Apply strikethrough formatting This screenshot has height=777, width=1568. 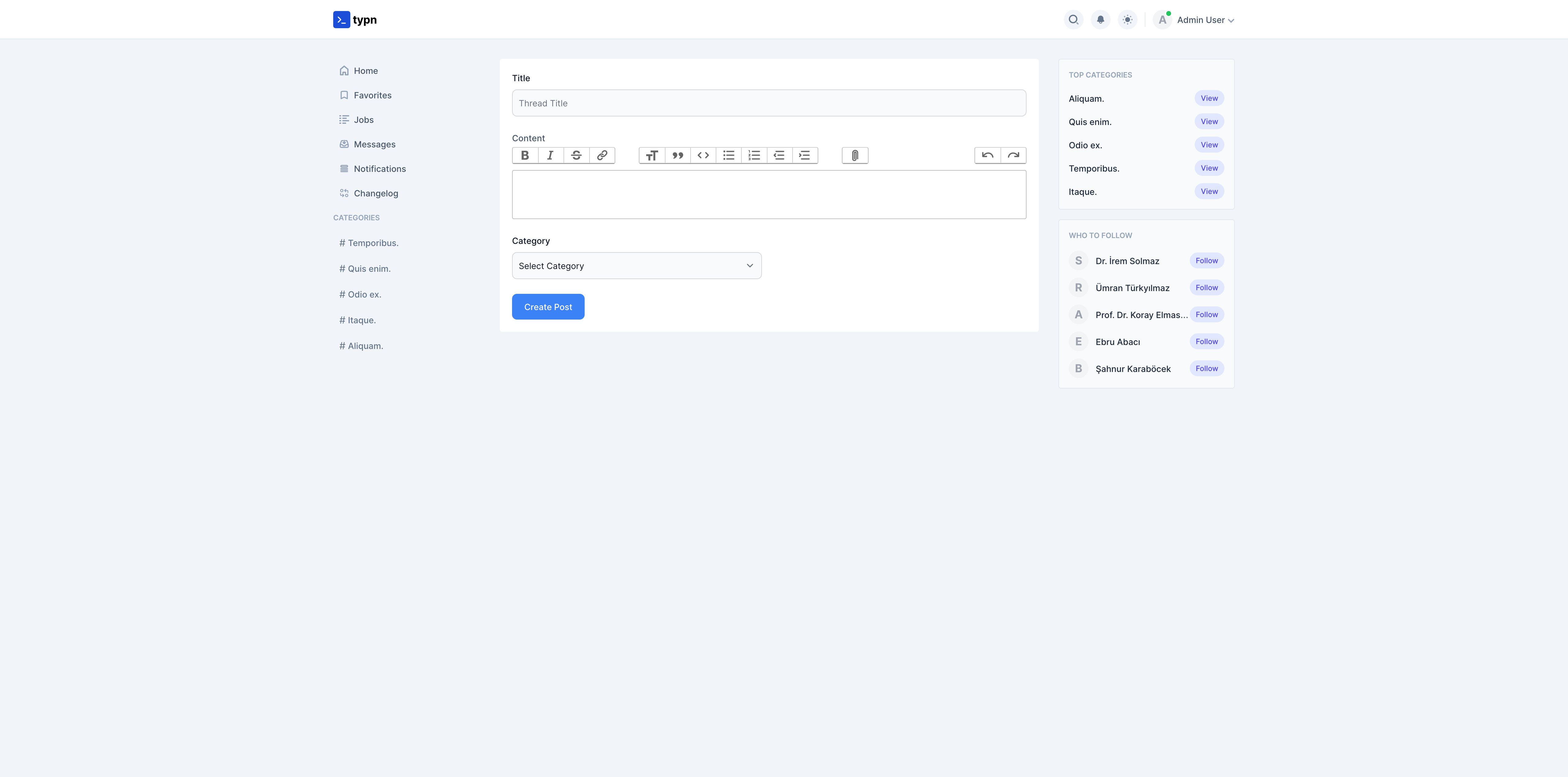[576, 155]
